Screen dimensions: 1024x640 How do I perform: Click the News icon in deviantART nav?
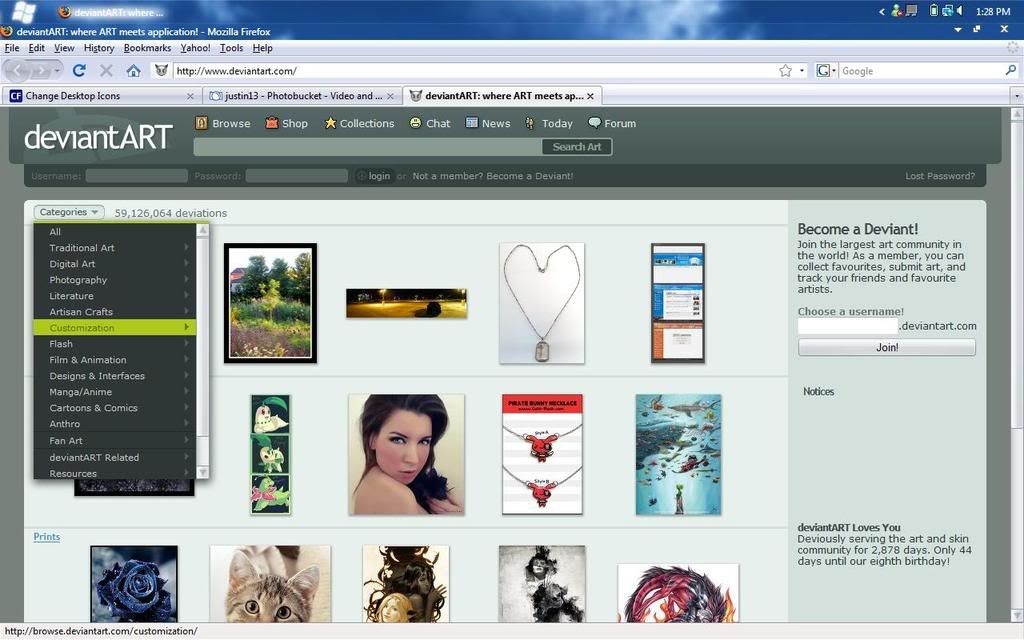point(472,123)
